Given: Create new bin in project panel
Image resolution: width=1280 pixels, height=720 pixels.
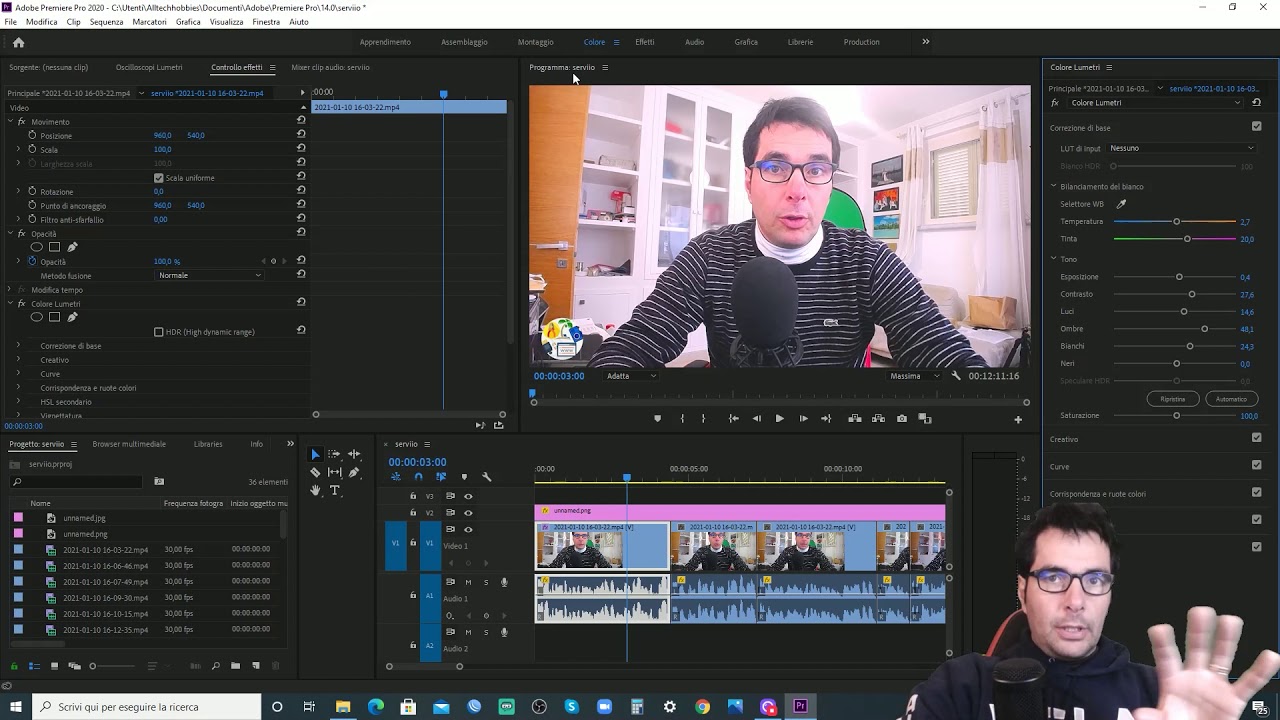Looking at the screenshot, I should (235, 666).
